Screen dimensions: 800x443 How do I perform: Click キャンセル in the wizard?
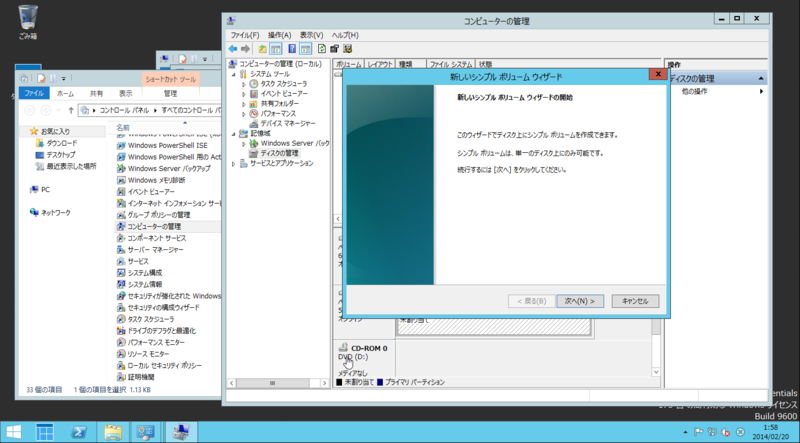[x=635, y=301]
